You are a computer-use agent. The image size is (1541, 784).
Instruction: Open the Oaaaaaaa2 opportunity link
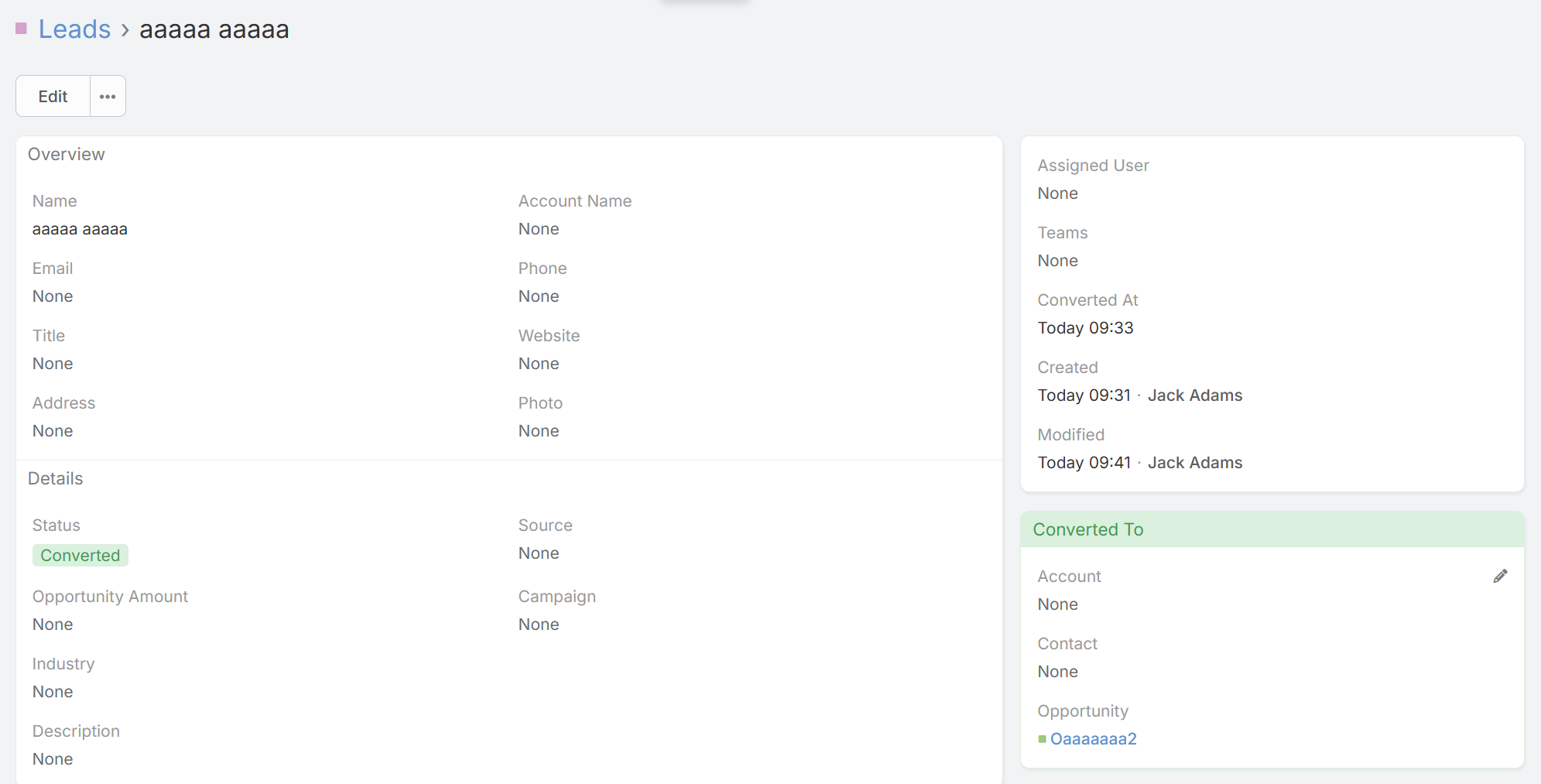click(1093, 739)
